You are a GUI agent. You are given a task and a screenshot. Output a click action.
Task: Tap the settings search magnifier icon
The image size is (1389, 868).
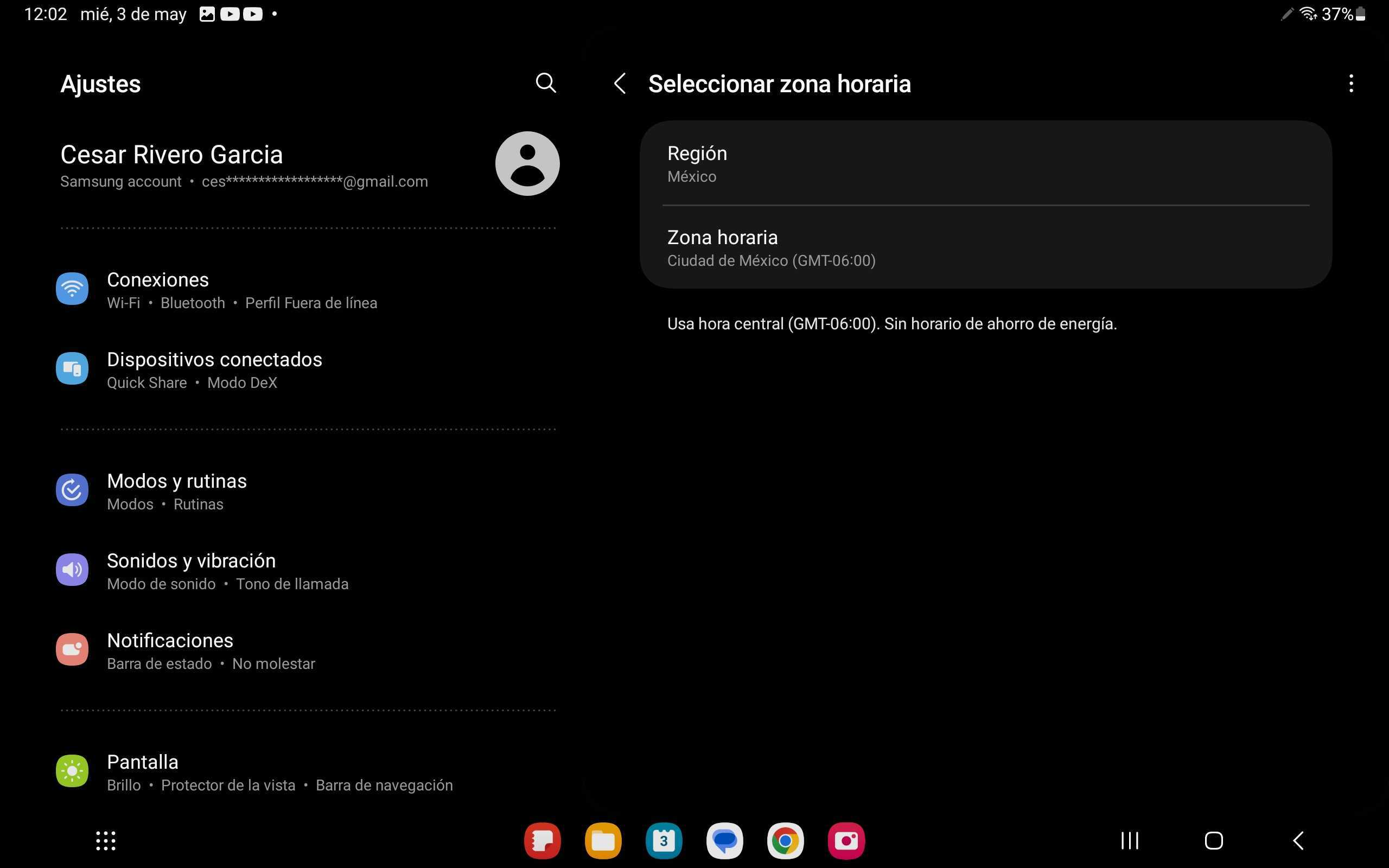tap(545, 83)
